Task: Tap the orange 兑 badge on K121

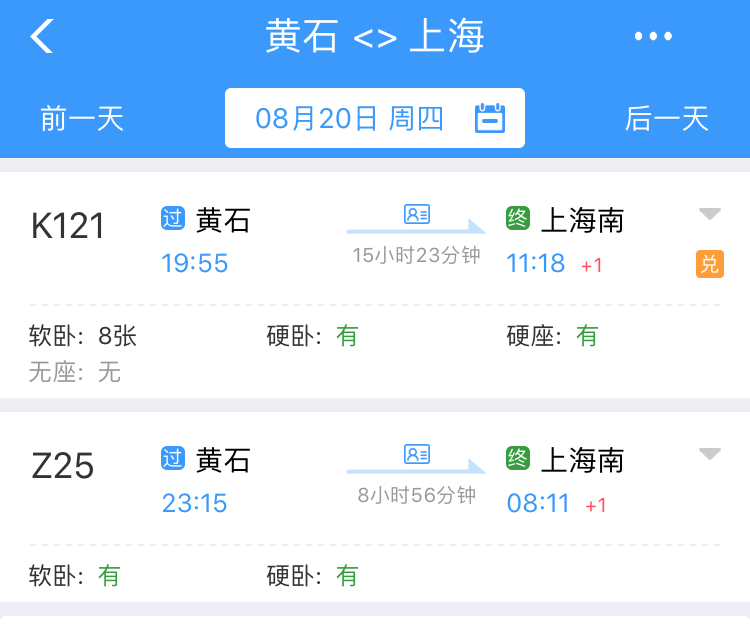Action: pos(709,264)
